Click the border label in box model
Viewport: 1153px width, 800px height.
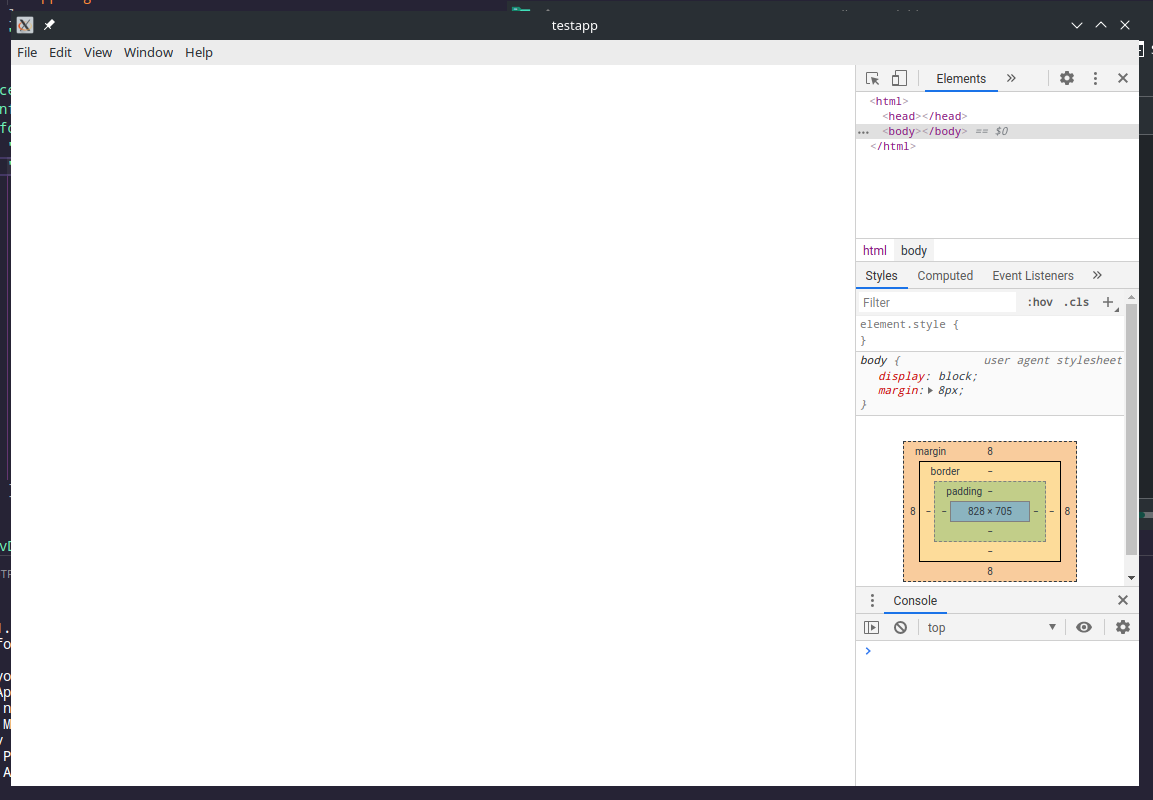click(x=945, y=471)
